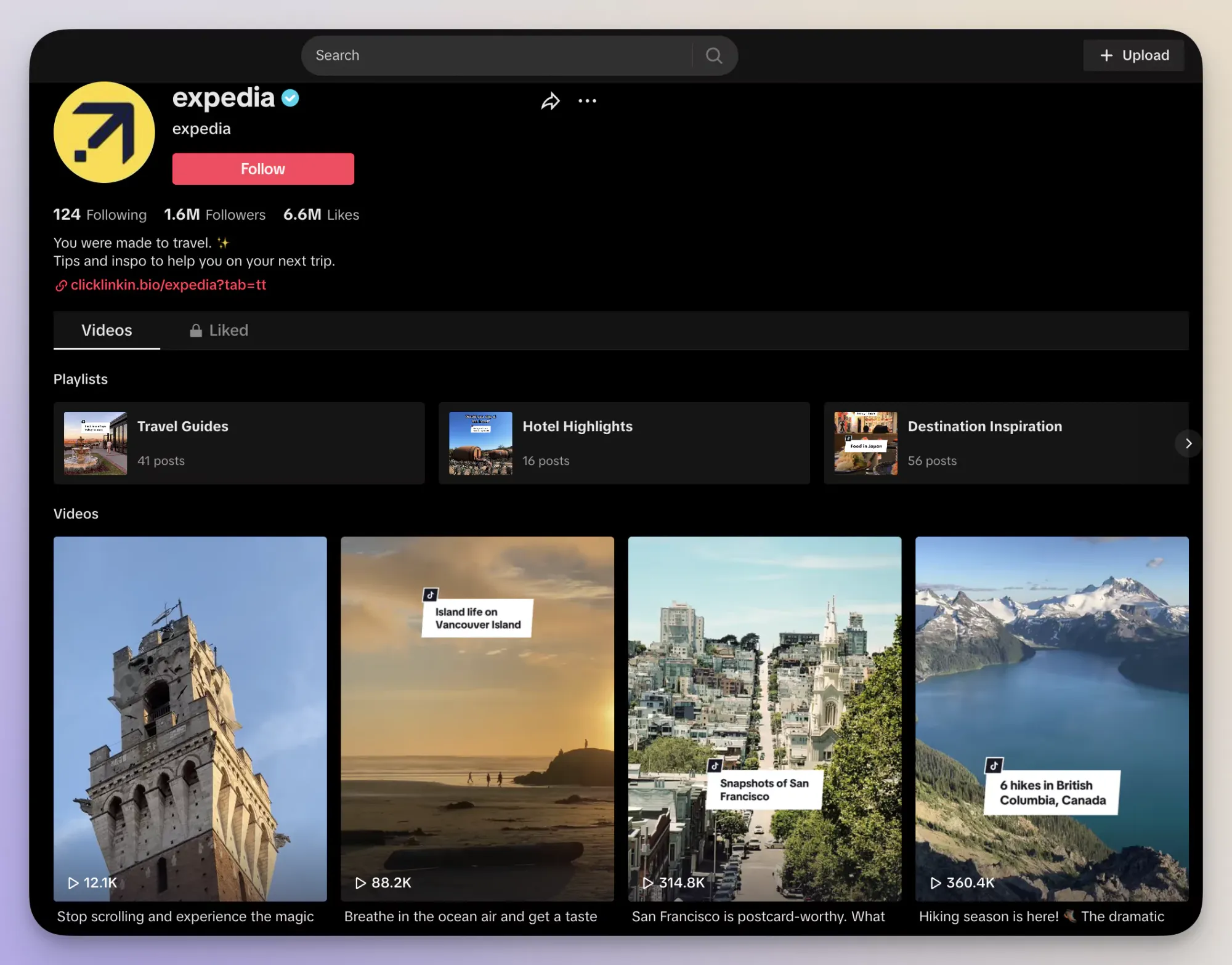Follow the expedia account

263,169
